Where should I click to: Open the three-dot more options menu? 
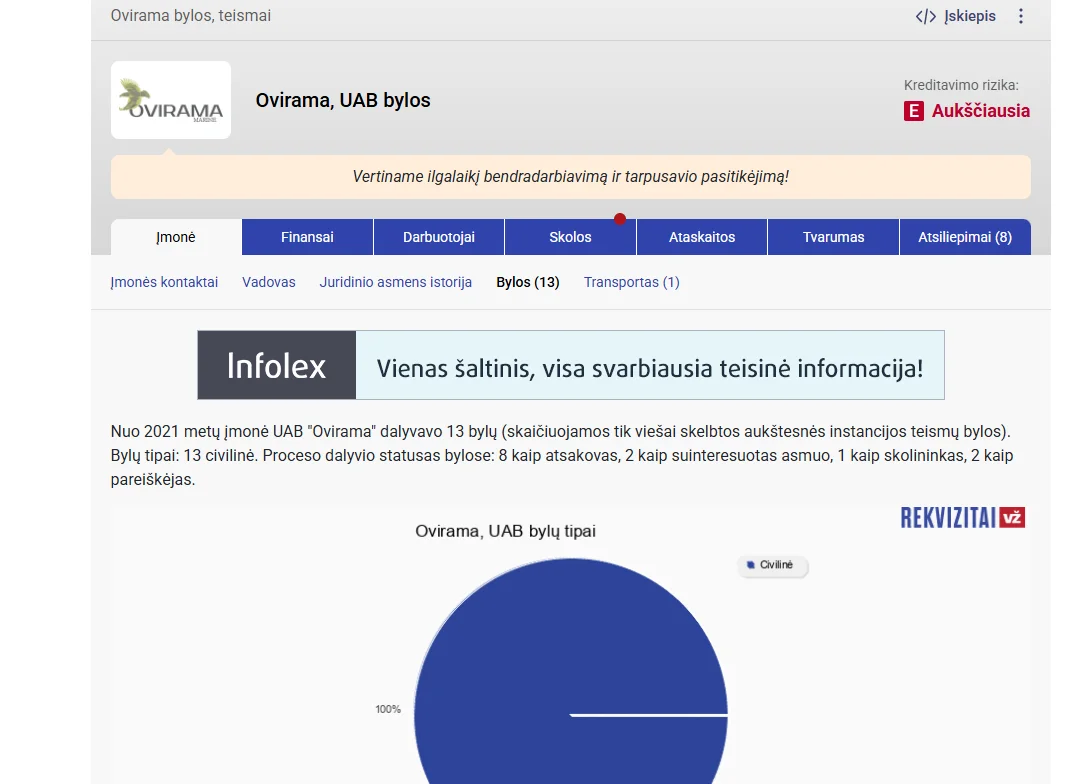[x=1020, y=16]
